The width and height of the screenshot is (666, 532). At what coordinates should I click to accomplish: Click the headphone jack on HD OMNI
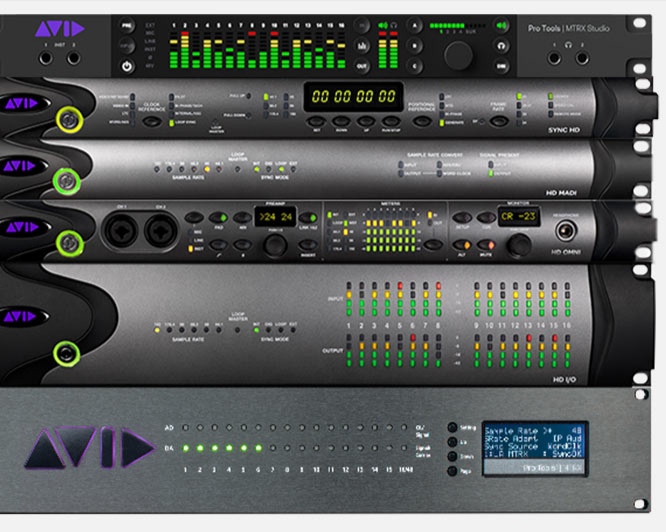coord(566,231)
